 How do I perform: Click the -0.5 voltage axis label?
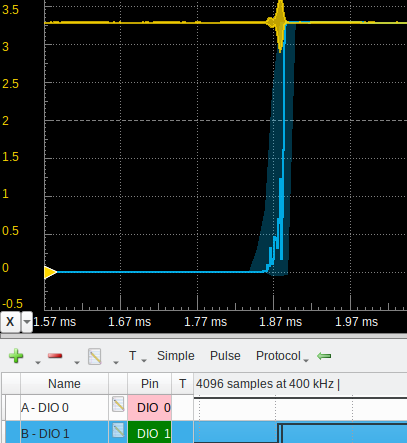[x=12, y=304]
